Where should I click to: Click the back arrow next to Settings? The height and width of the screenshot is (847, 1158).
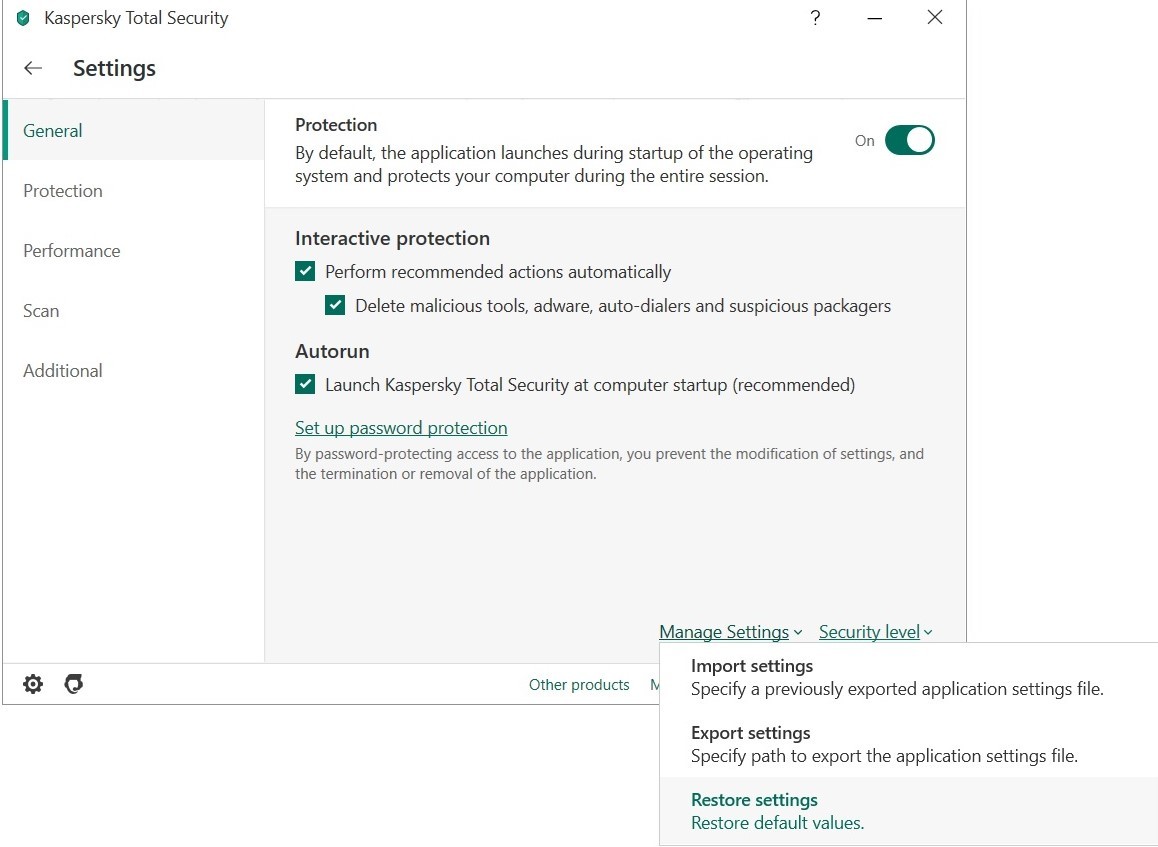coord(34,68)
